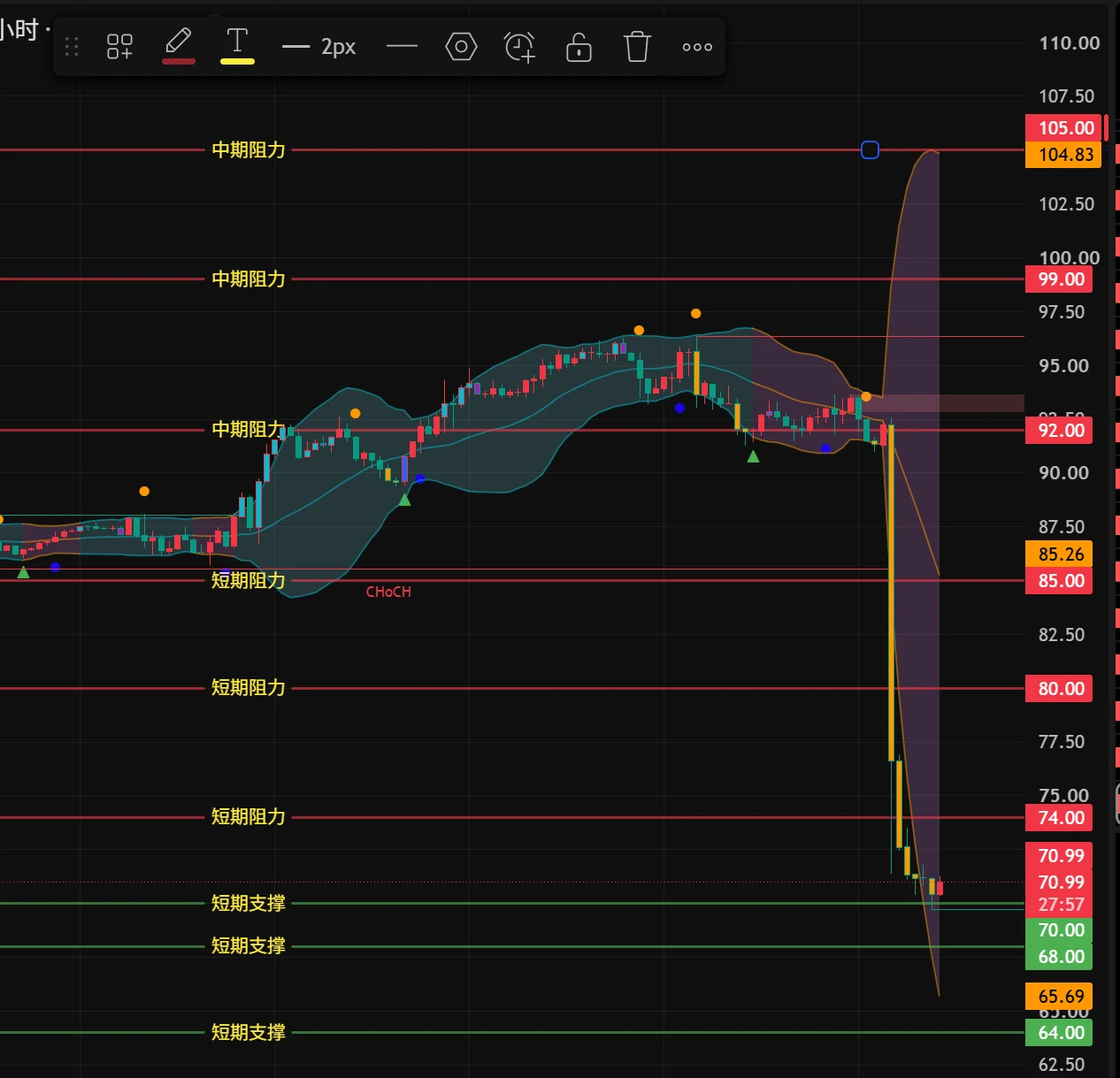Viewport: 1120px width, 1078px height.
Task: Select the 中期阻力 label on the 99.00 line
Action: 249,279
